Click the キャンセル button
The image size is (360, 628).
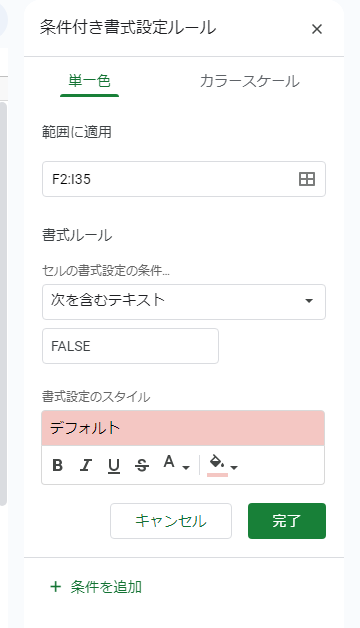click(x=171, y=521)
